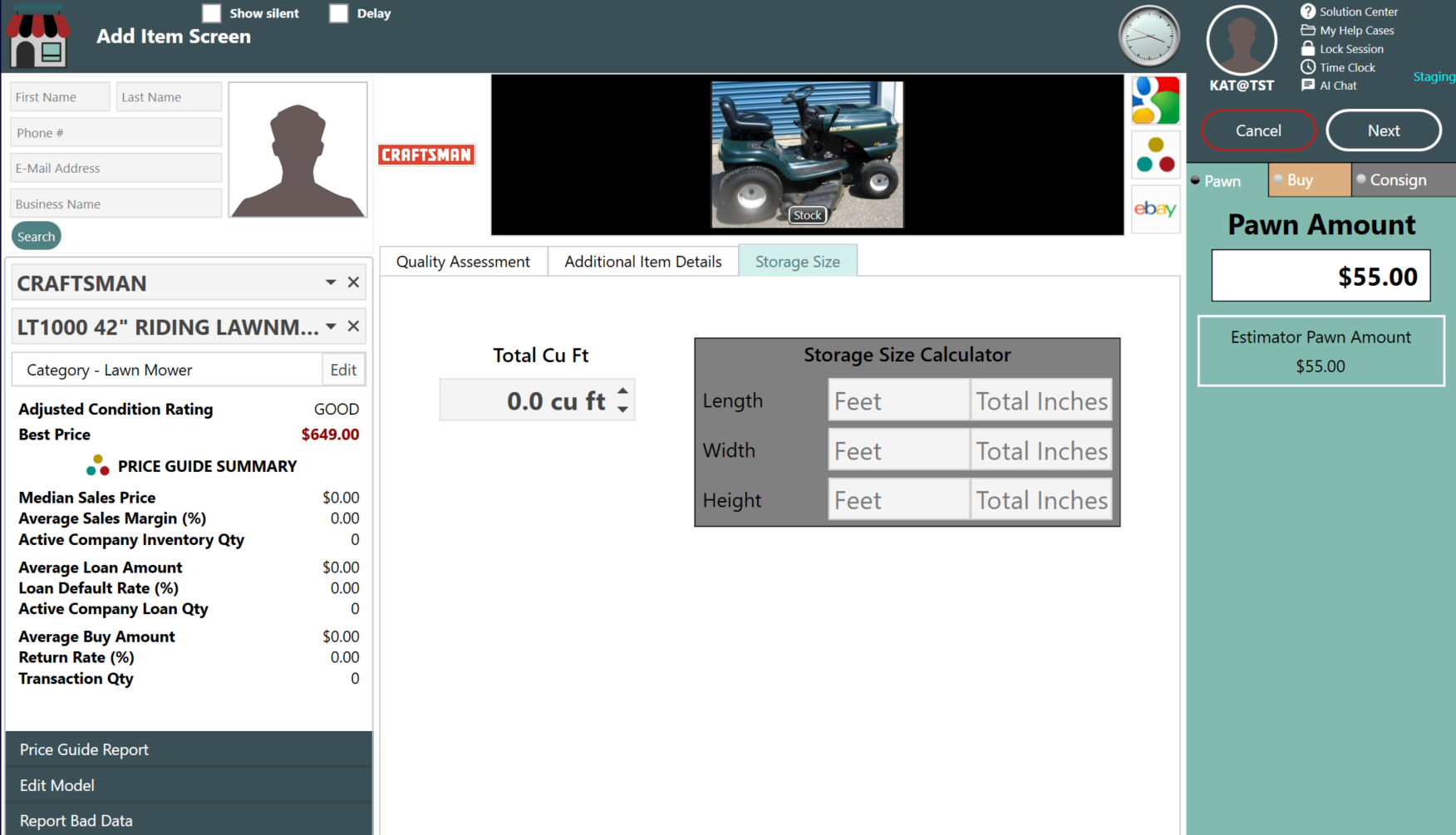Screen dimensions: 1456x835
Task: Click the Next button
Action: click(1384, 130)
